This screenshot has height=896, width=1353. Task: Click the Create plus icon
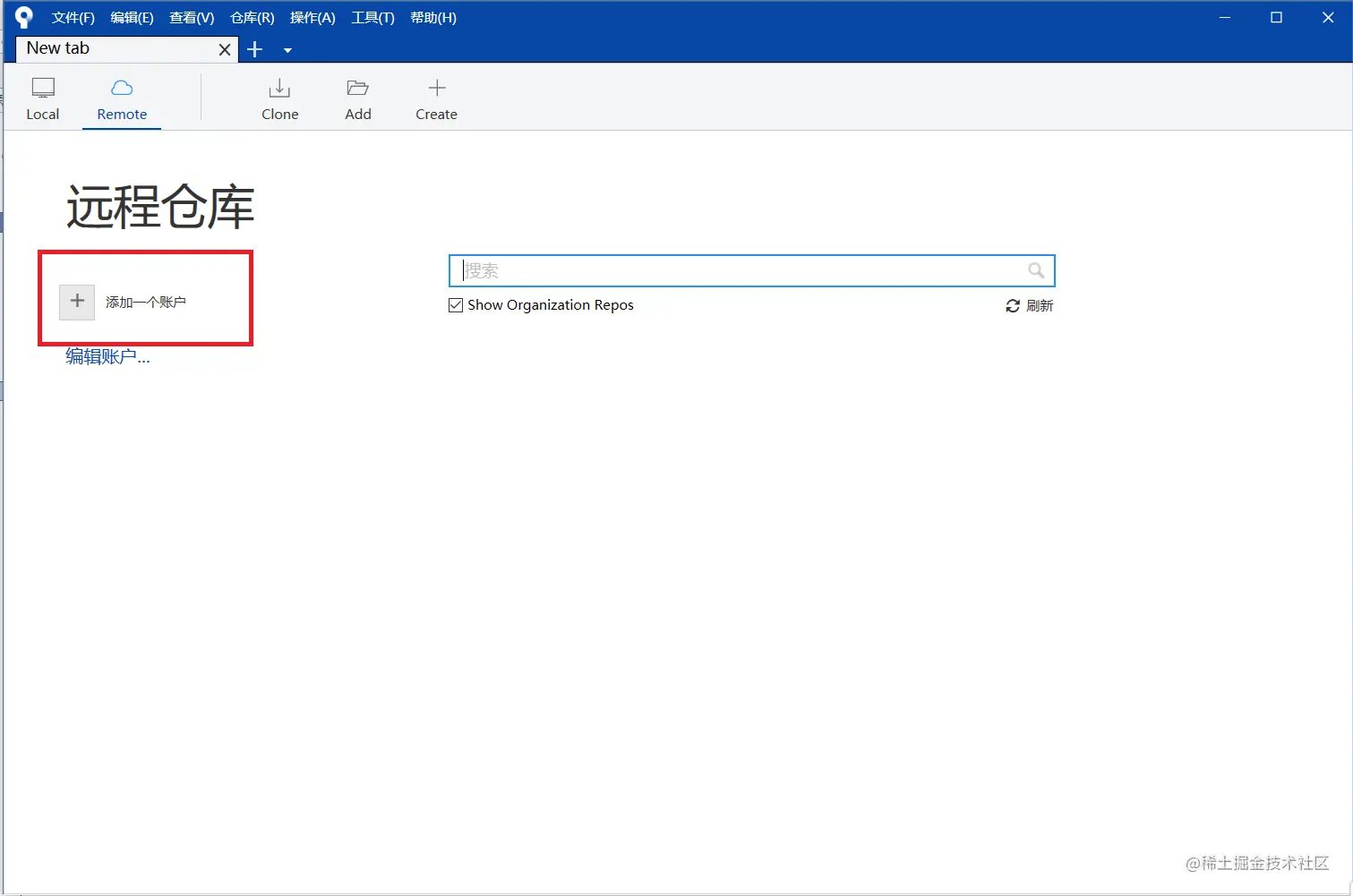coord(437,88)
